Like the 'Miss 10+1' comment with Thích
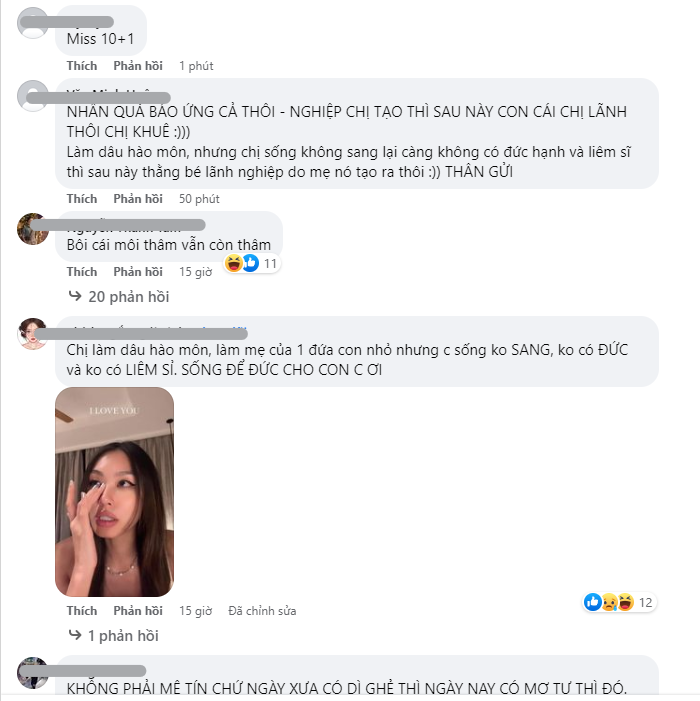 click(82, 66)
